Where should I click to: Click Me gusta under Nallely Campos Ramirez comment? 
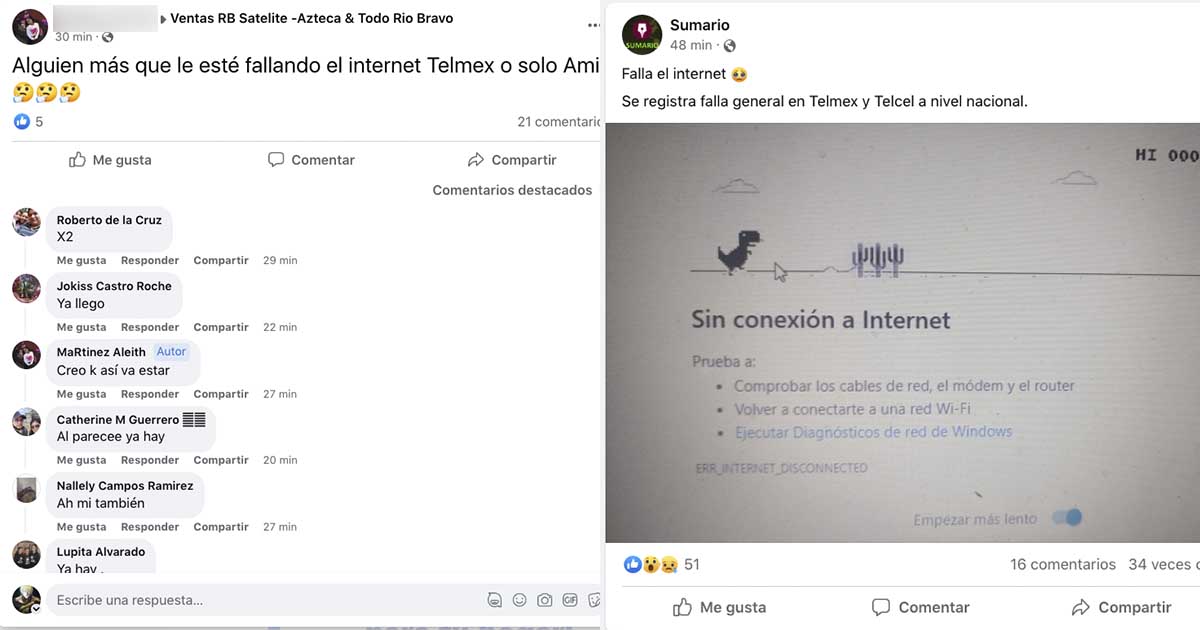(81, 527)
